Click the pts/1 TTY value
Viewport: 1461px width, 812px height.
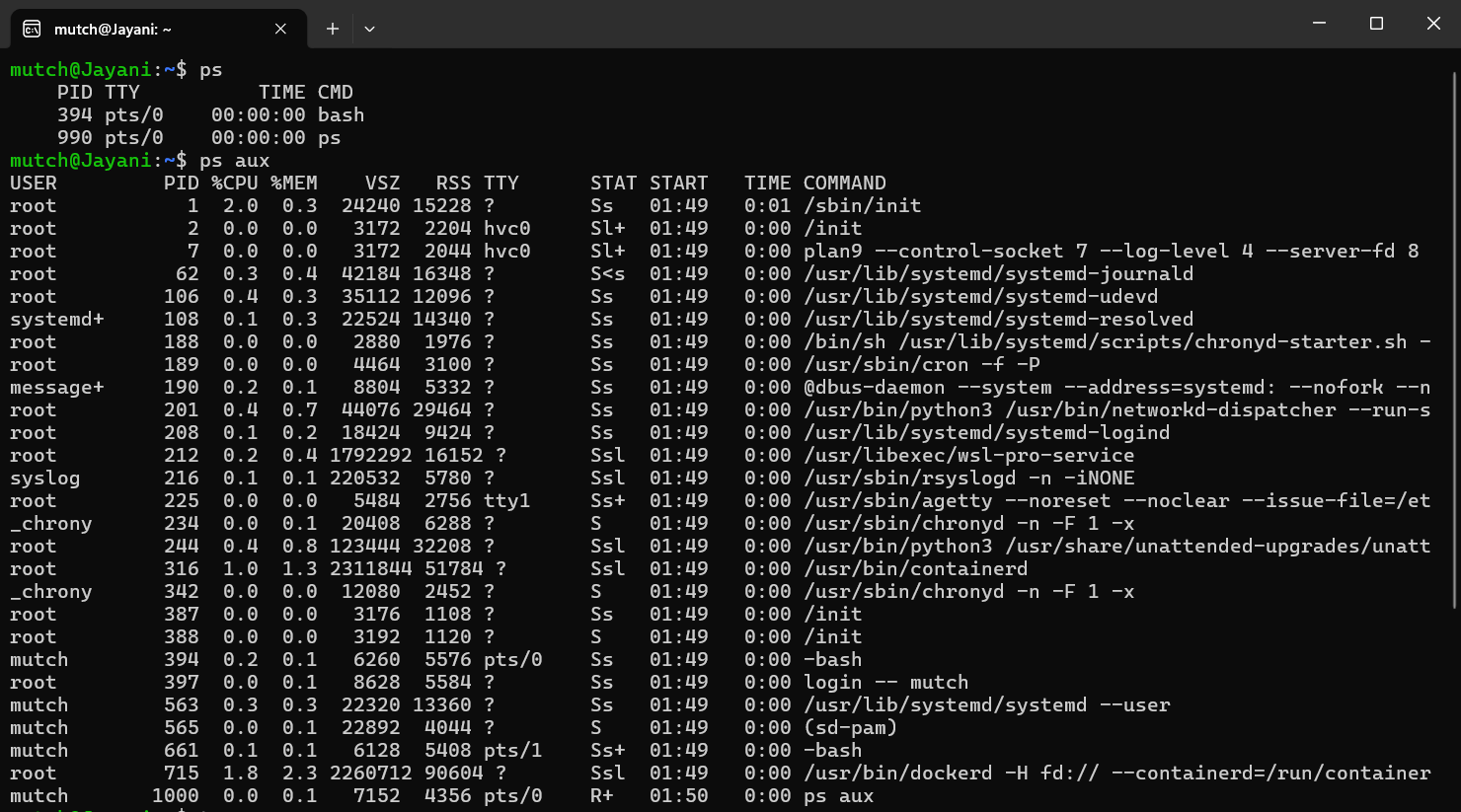513,751
